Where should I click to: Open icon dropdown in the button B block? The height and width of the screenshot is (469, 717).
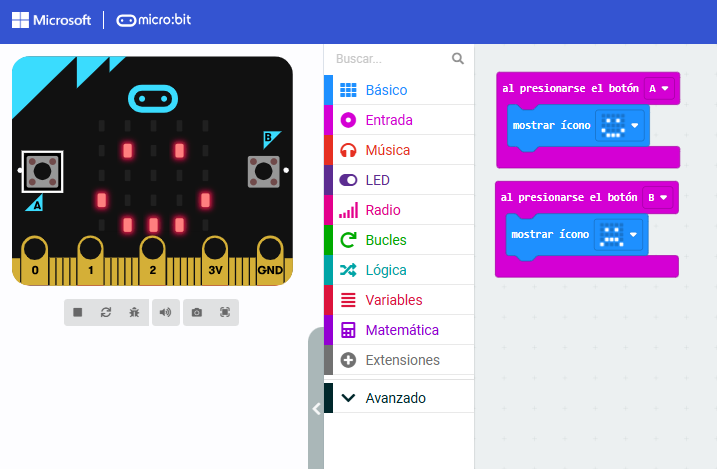click(618, 234)
